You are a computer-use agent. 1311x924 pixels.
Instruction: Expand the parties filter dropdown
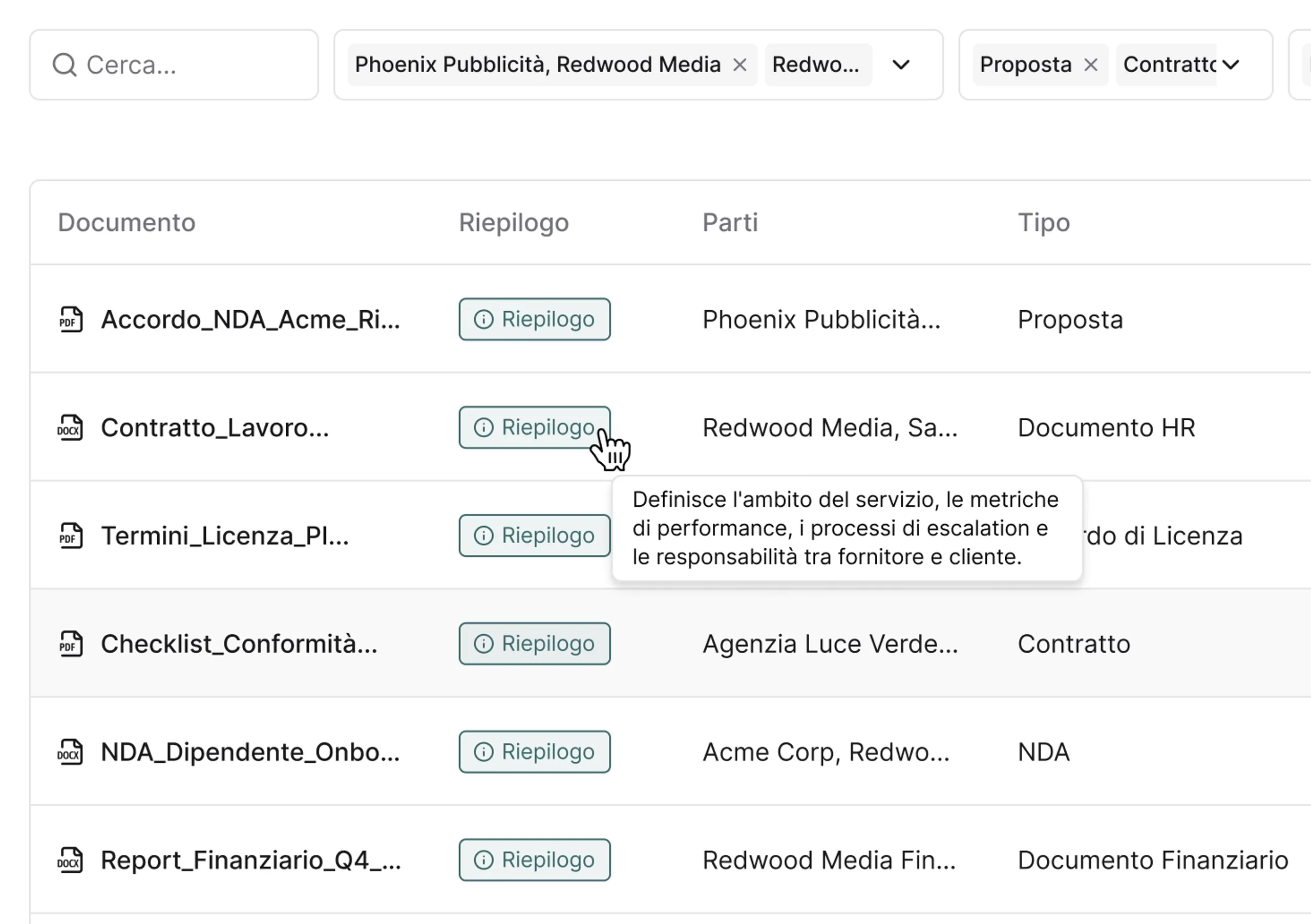click(900, 65)
